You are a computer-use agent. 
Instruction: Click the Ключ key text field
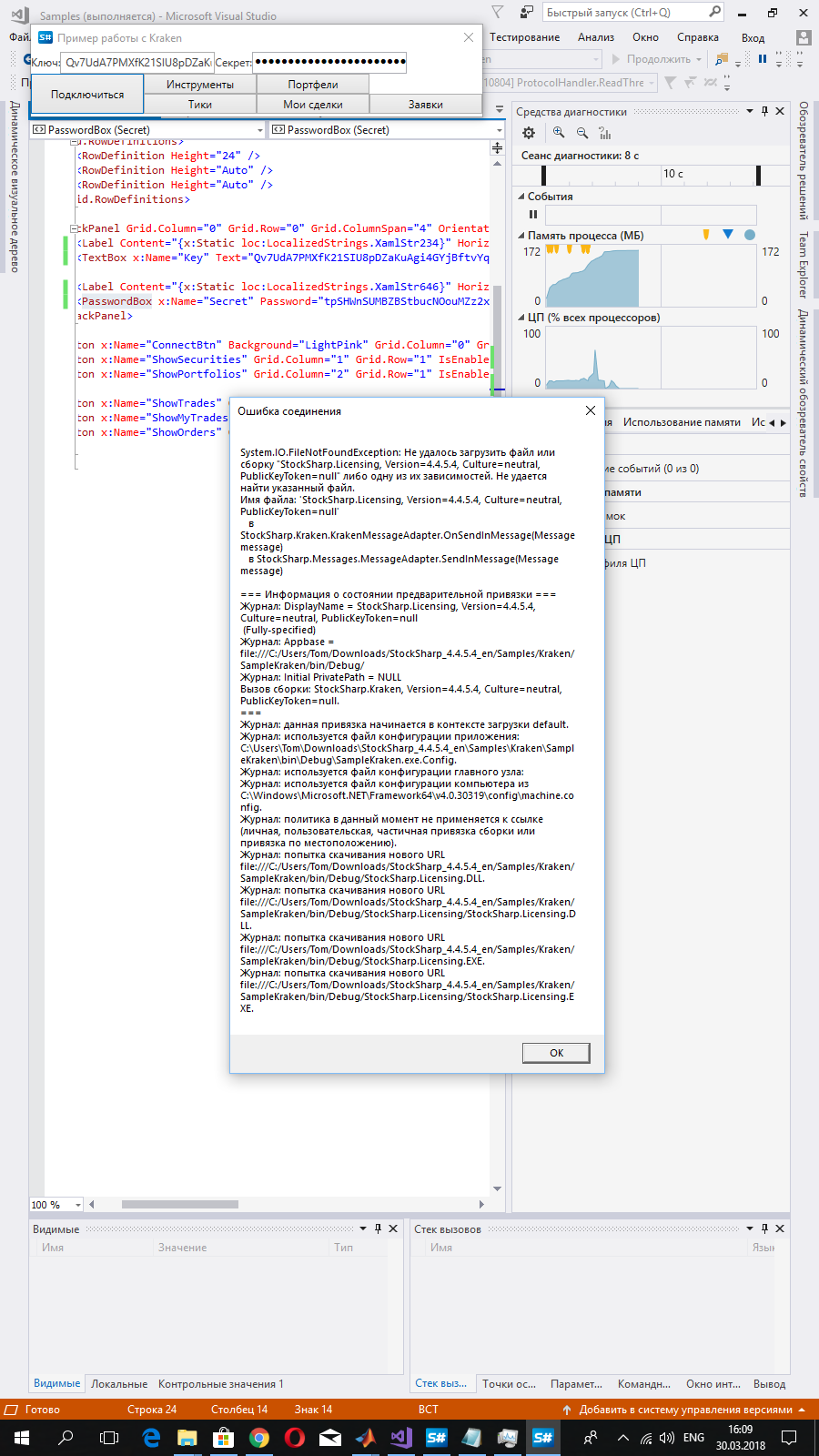click(137, 62)
